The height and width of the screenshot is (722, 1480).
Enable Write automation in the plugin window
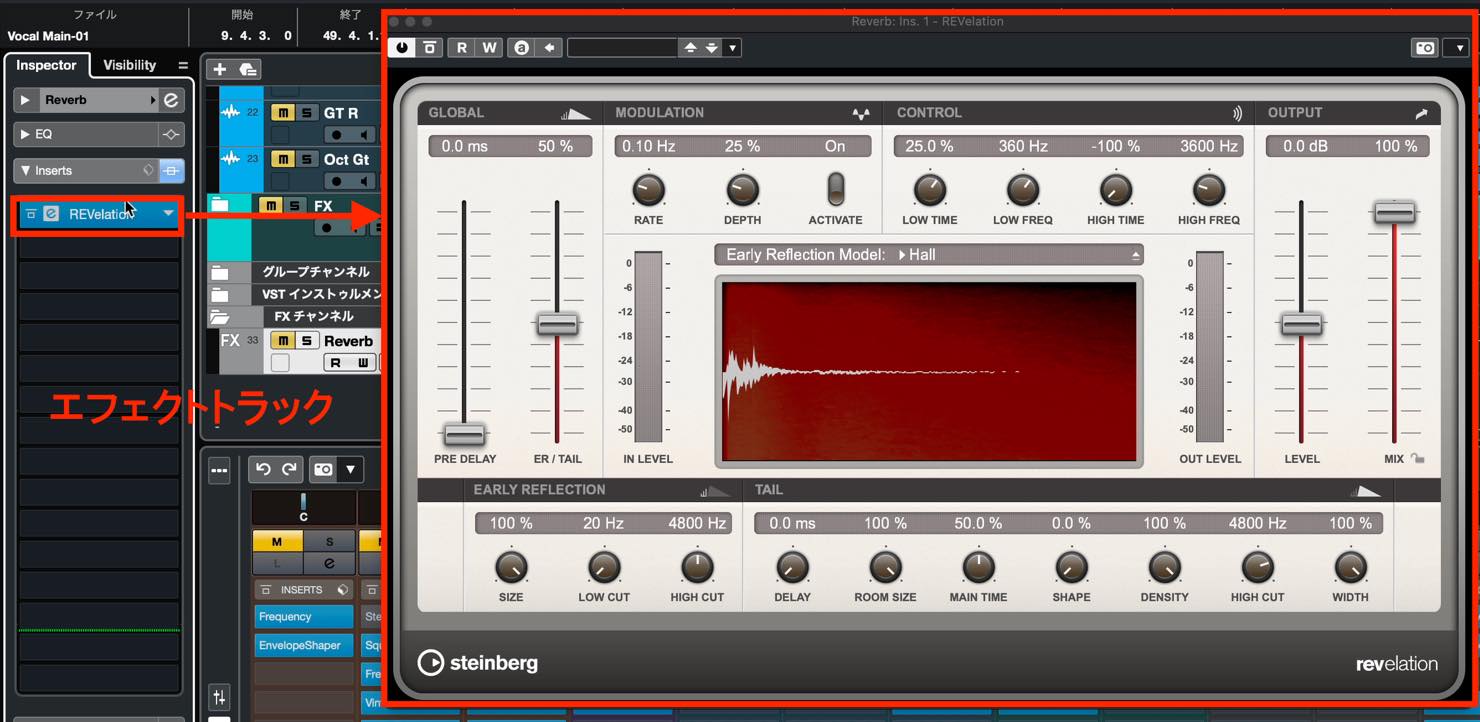tap(489, 47)
